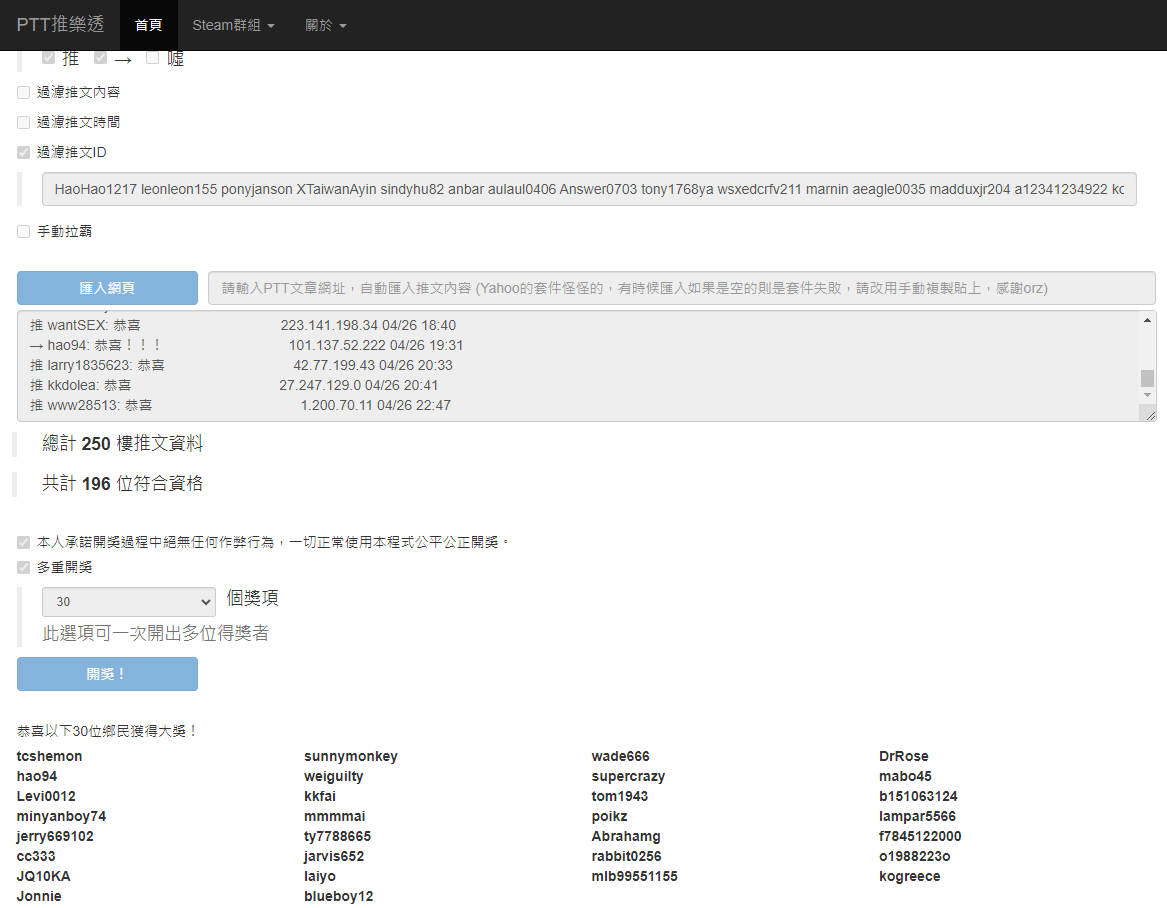Select winner name rabbit0256
The image size is (1167, 908).
627,857
